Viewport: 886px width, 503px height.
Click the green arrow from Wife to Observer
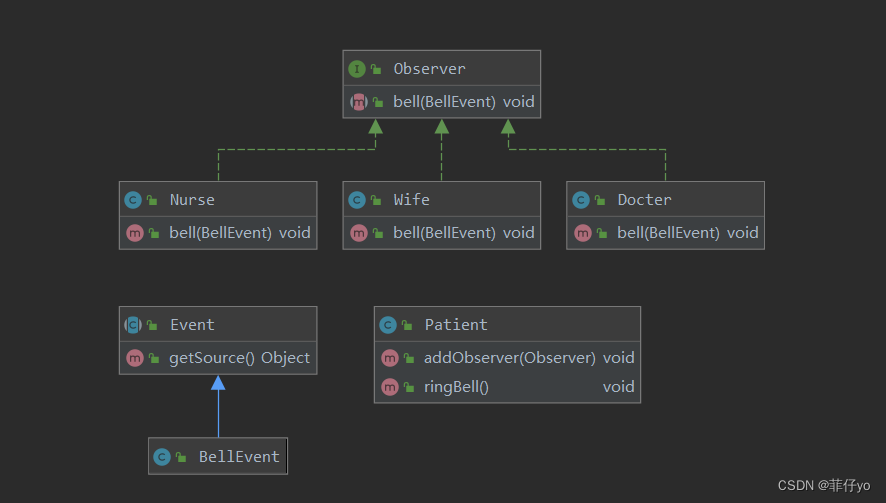point(442,150)
